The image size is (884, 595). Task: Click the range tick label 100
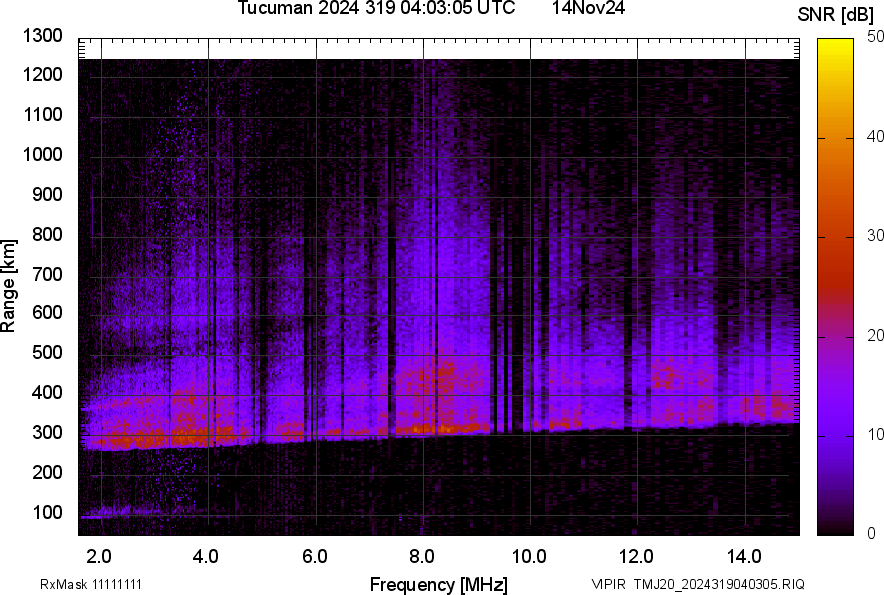(47, 512)
